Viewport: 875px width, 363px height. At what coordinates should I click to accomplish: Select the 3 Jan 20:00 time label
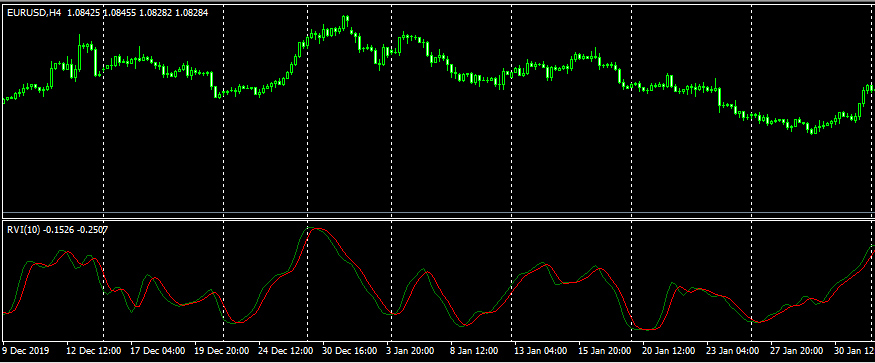[x=411, y=351]
